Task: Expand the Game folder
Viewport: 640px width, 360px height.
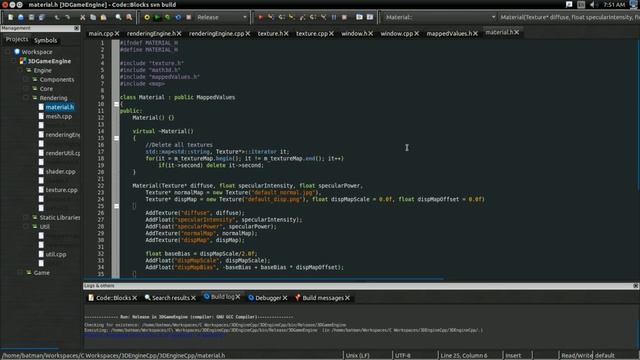Action: [x=20, y=273]
